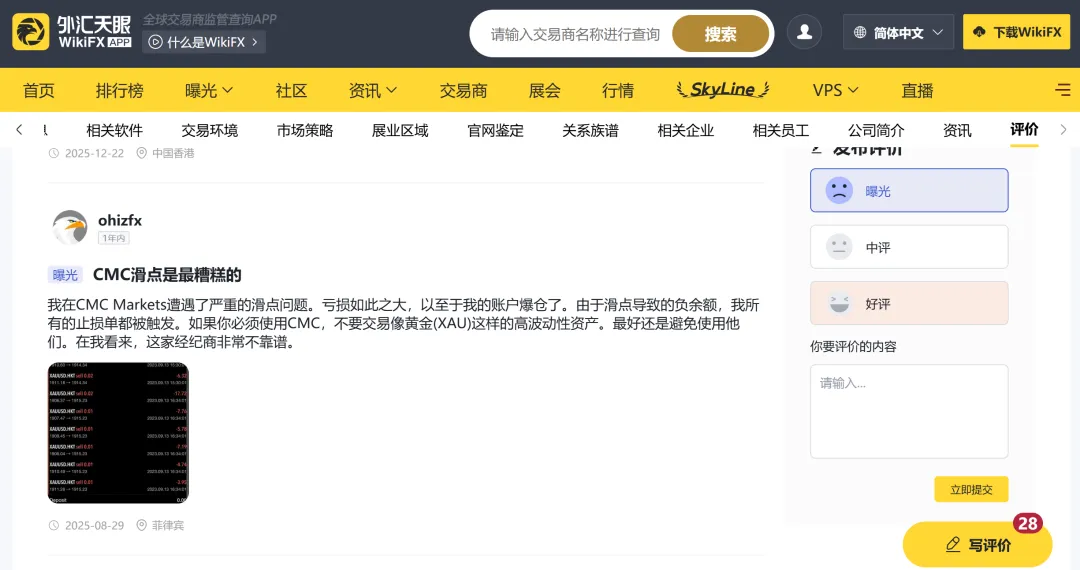
Task: Switch to the 公司简介 tab
Action: [x=875, y=130]
